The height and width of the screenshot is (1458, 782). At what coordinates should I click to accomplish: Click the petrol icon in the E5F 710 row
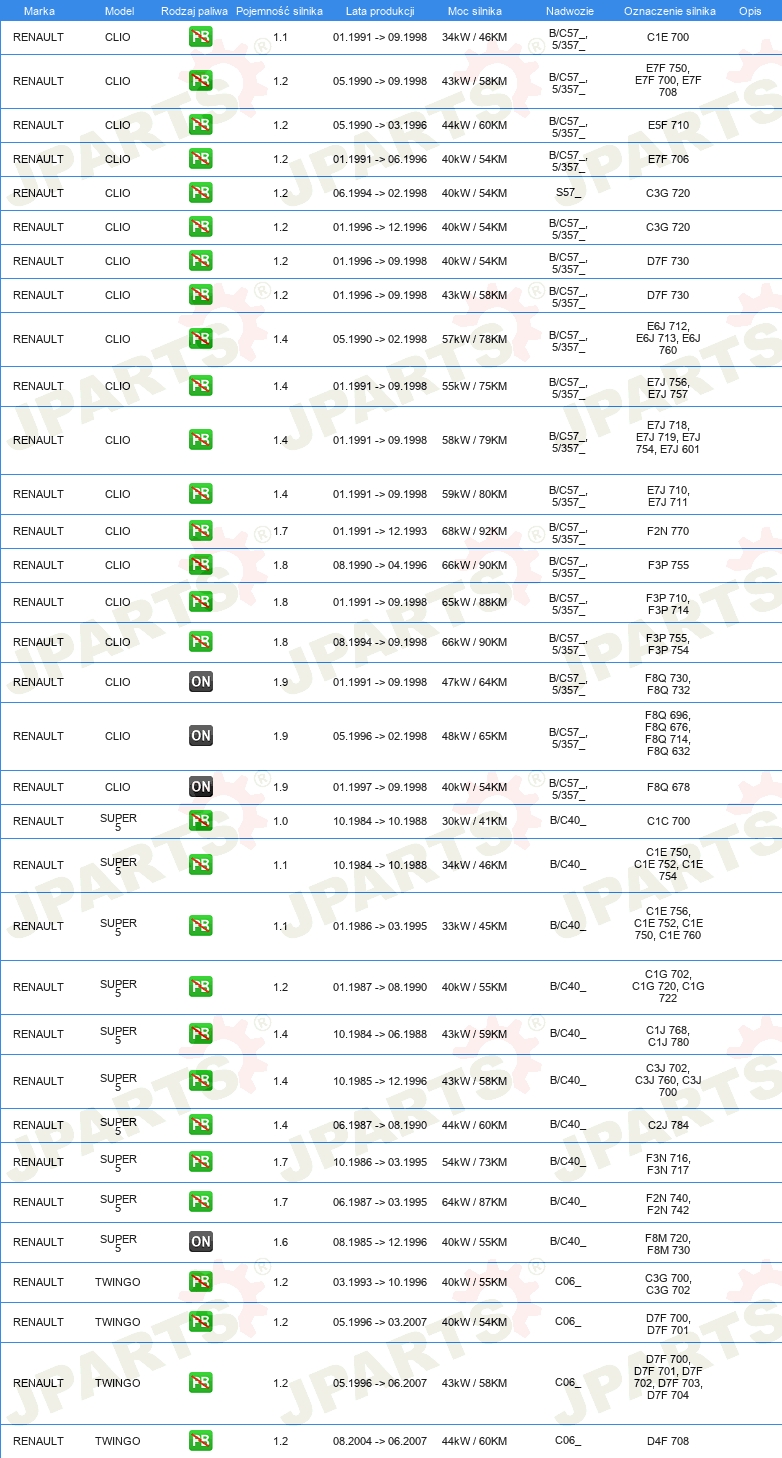(201, 125)
